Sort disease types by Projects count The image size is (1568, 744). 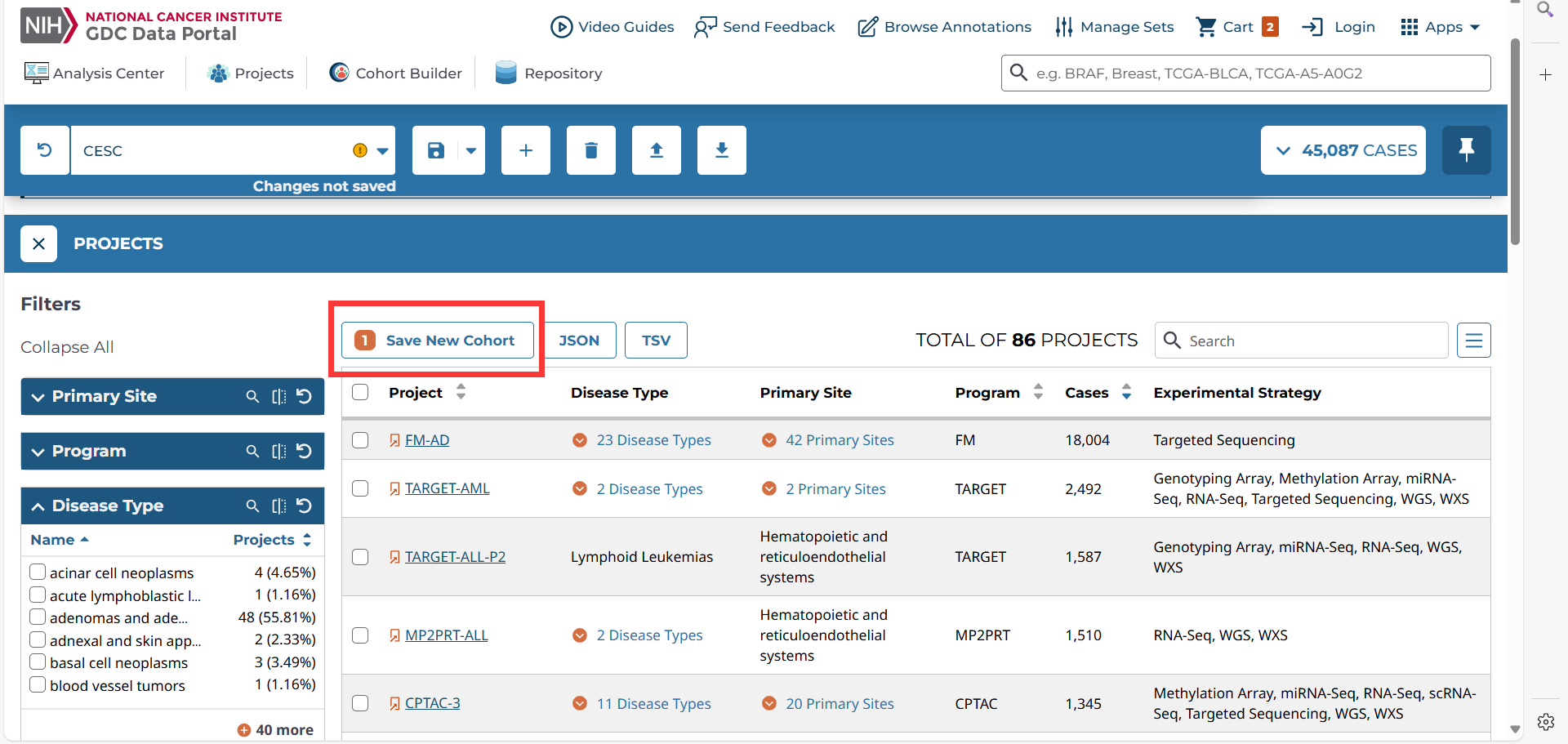click(272, 540)
